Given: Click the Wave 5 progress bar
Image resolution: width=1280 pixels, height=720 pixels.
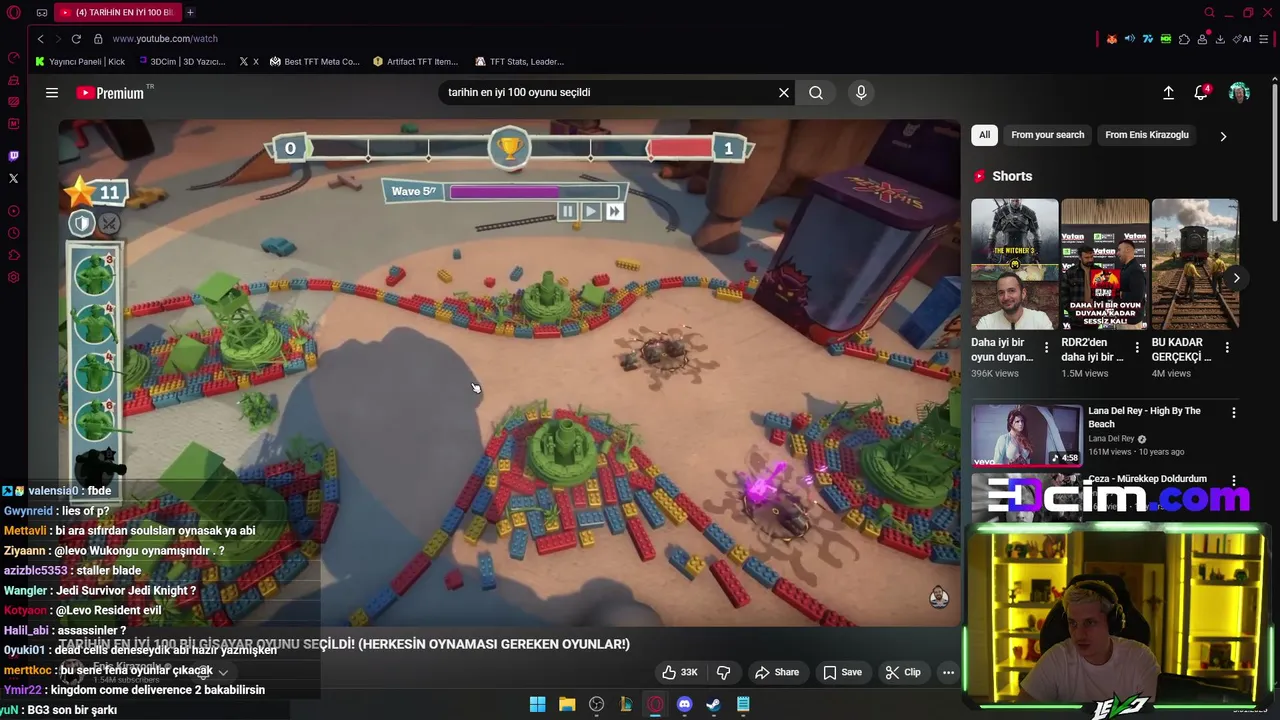Looking at the screenshot, I should [x=534, y=191].
